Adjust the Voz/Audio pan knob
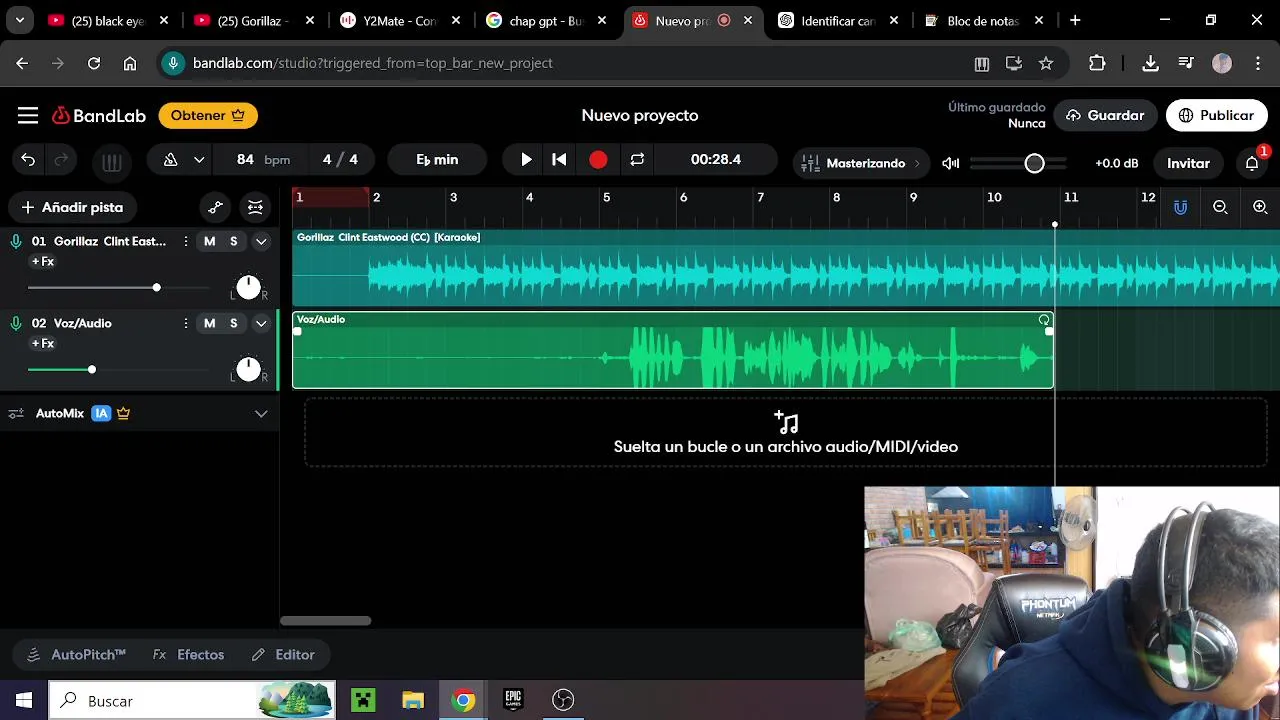The width and height of the screenshot is (1280, 720). click(248, 370)
